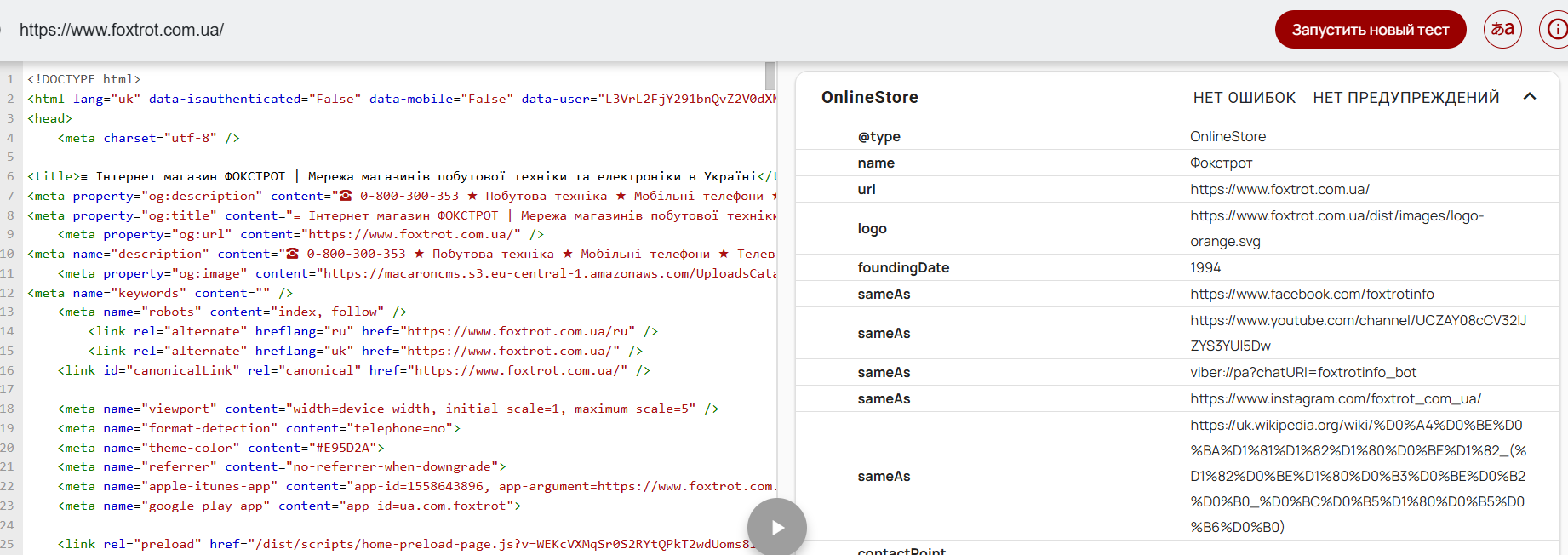Viewport: 1568px width, 555px height.
Task: Click the tested URL https://www.foxtrot.com.ua/
Action: point(122,30)
